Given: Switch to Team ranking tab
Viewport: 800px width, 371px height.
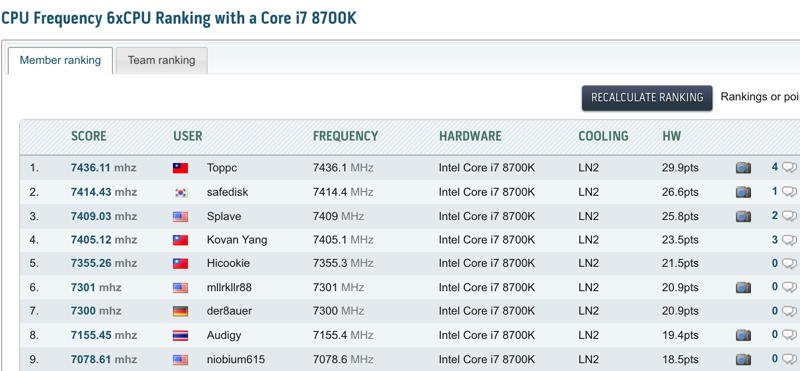Looking at the screenshot, I should [161, 60].
